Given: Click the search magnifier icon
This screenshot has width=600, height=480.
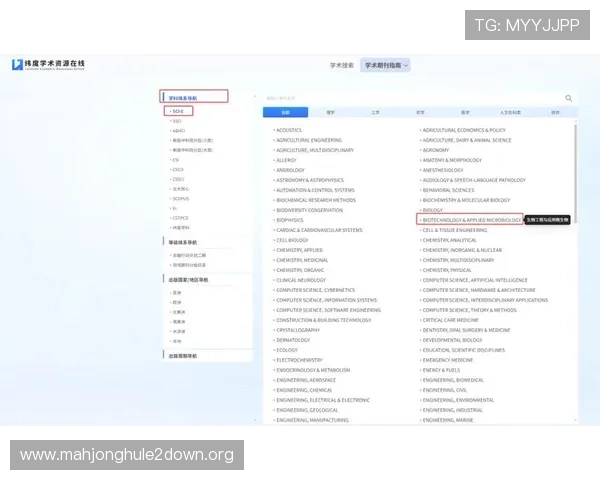Looking at the screenshot, I should [x=569, y=98].
